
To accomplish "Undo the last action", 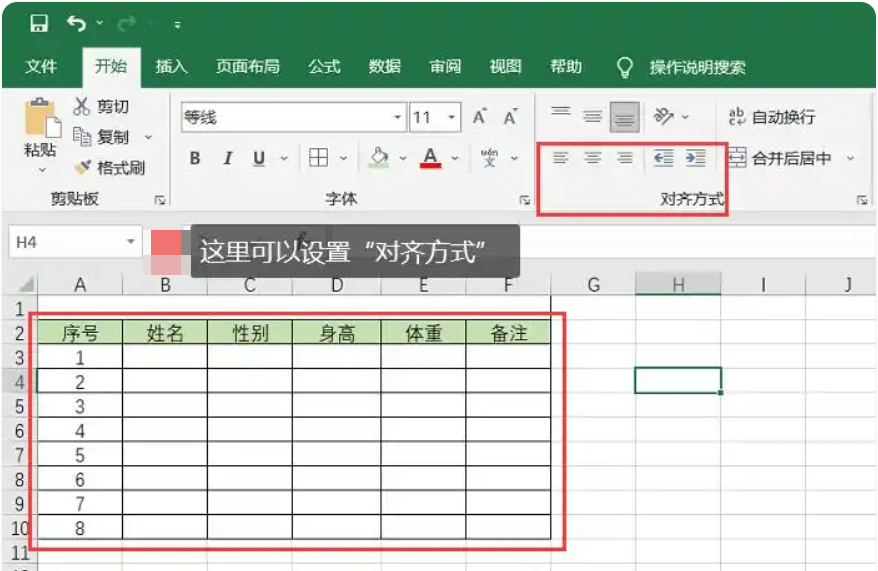I will click(x=76, y=24).
